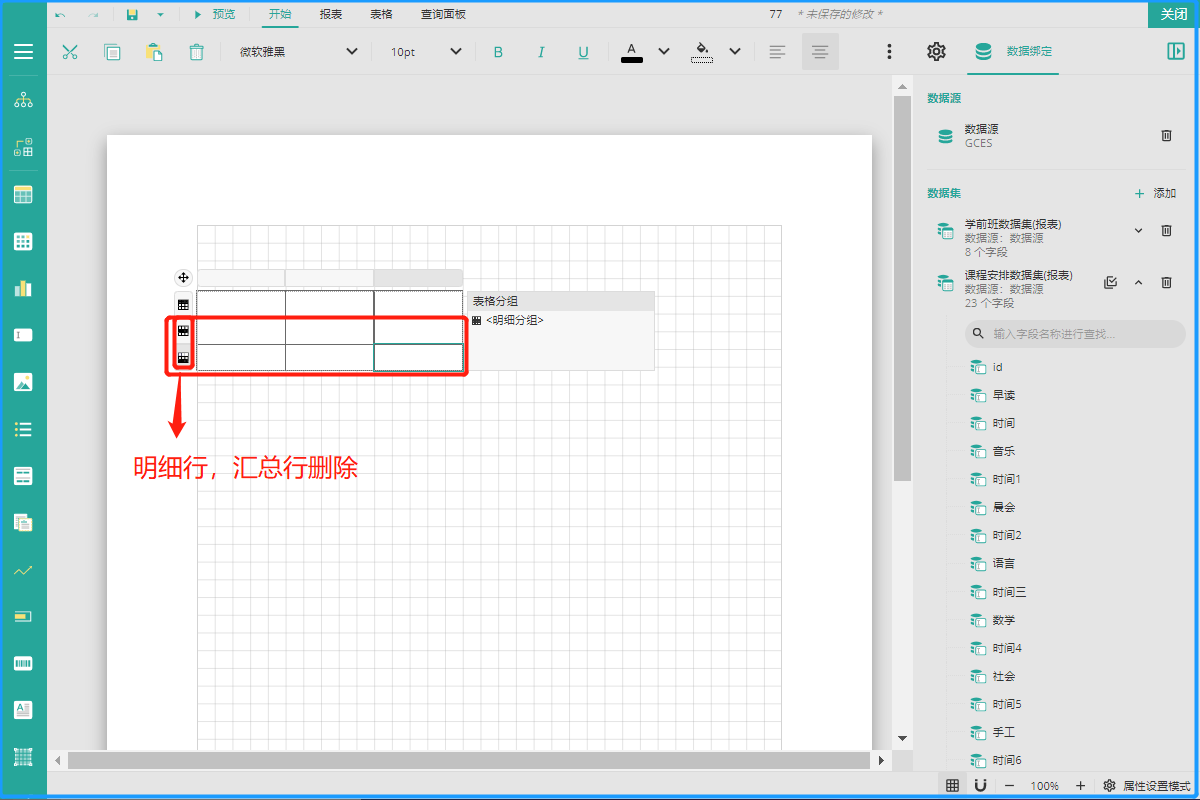Open the text color swatch
1200x800 pixels.
pos(632,52)
